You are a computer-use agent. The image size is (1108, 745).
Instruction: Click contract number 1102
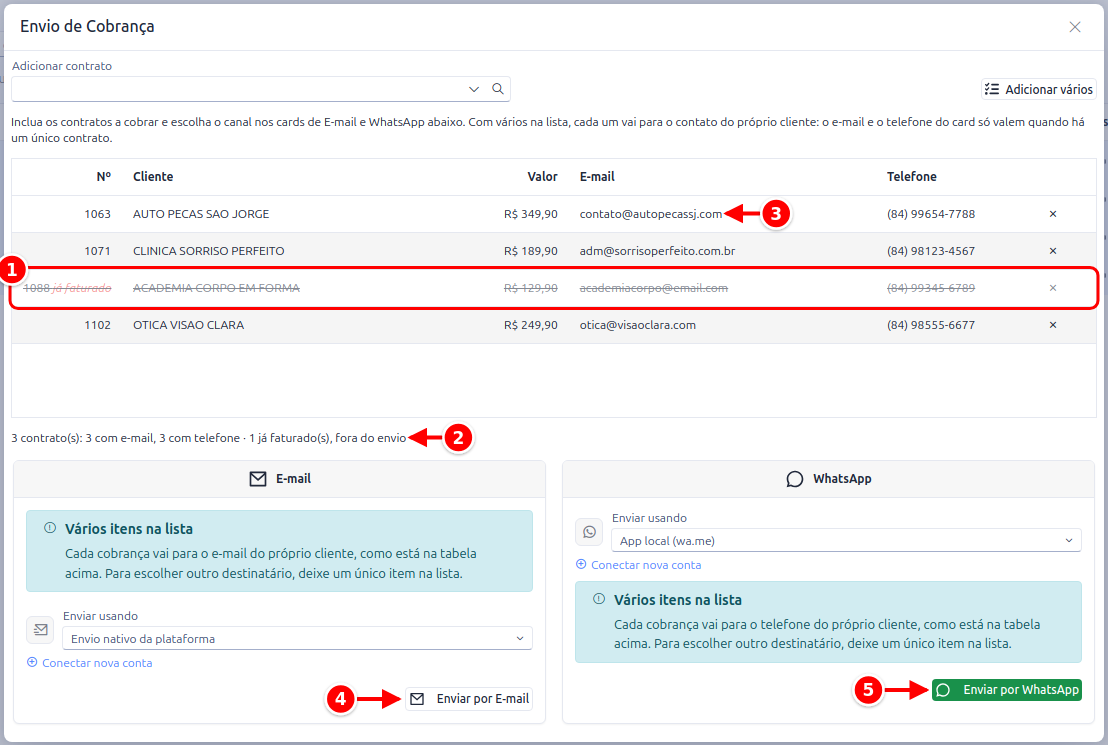[x=98, y=325]
